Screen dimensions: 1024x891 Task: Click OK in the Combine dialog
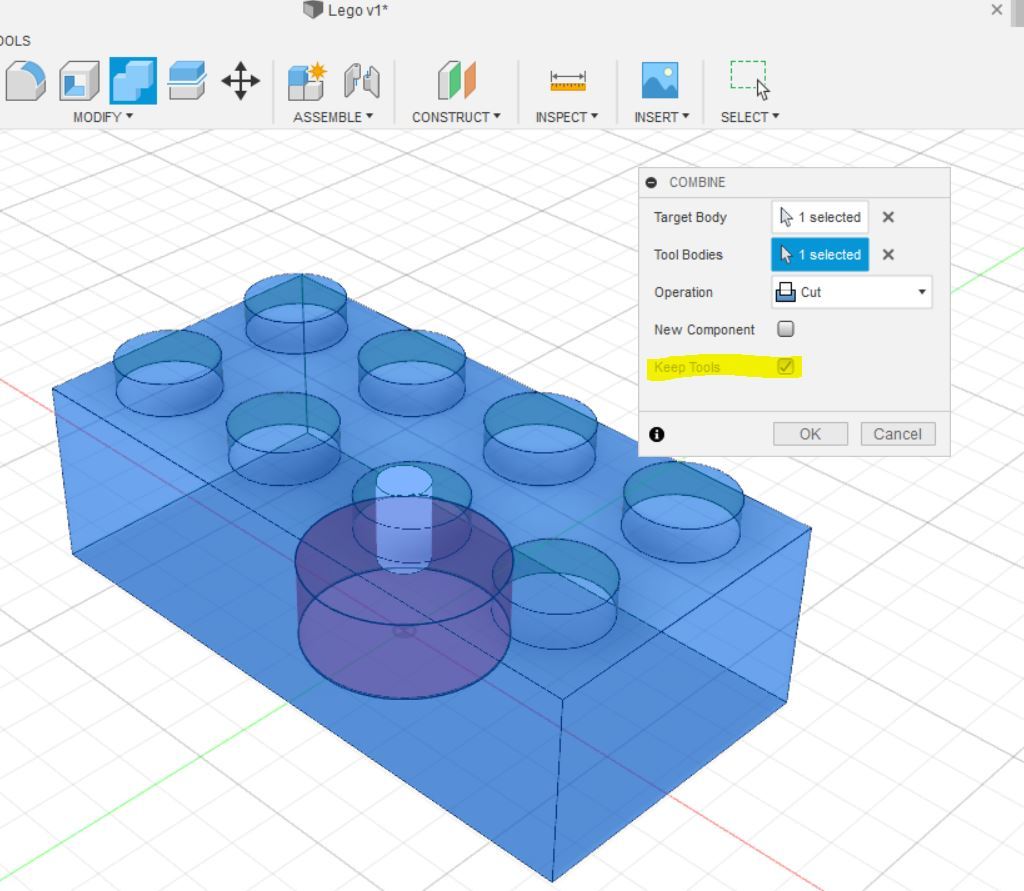pyautogui.click(x=810, y=434)
